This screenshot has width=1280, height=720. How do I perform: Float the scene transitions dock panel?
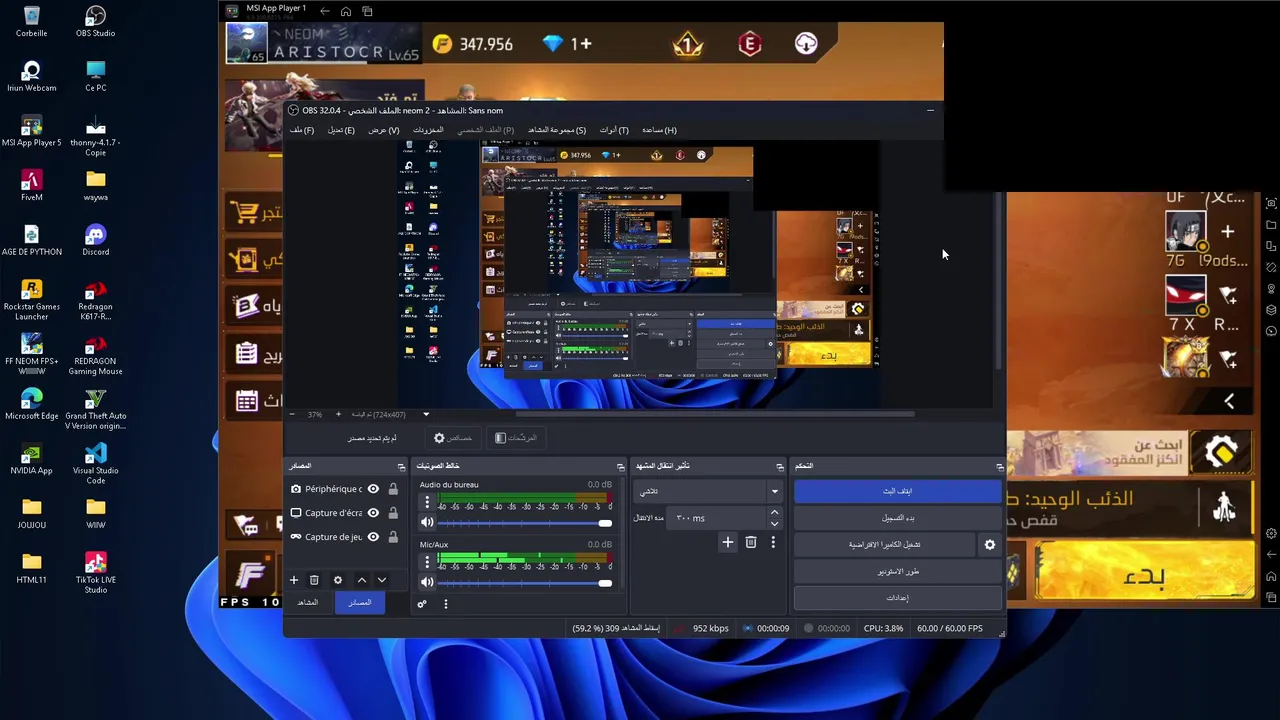780,467
